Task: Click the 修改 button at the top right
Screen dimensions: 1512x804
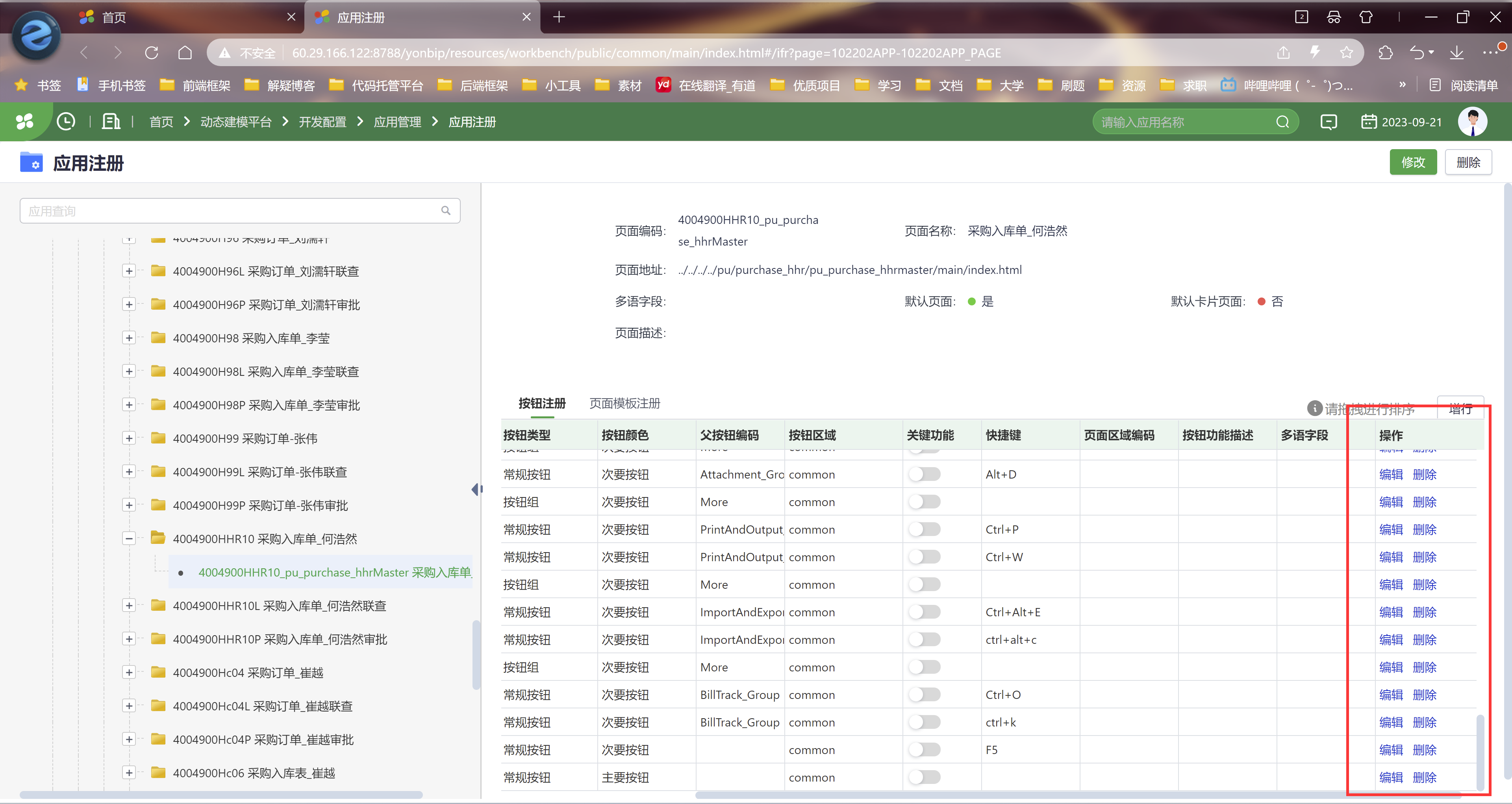Action: tap(1413, 162)
